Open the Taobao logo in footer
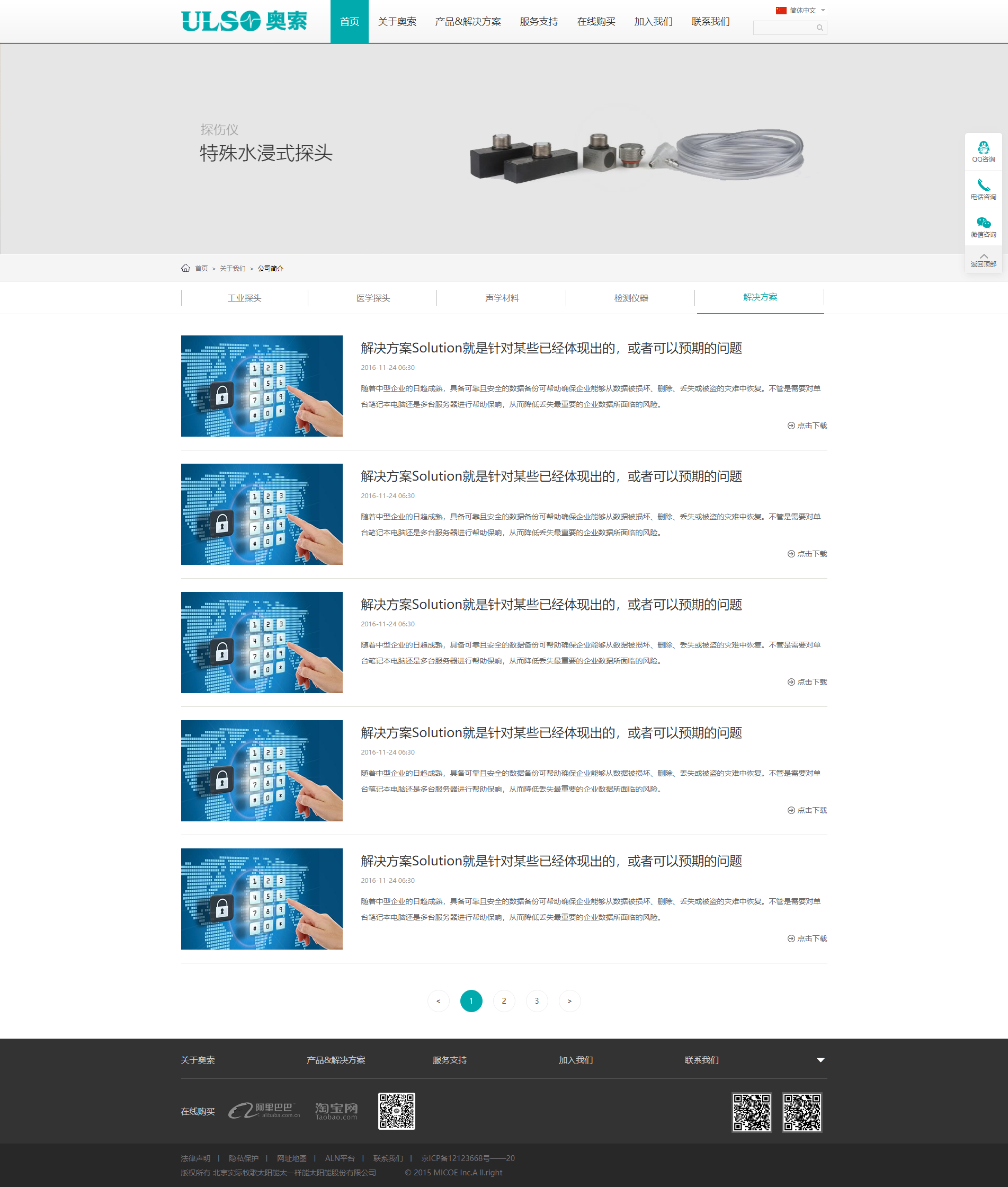 (336, 1110)
